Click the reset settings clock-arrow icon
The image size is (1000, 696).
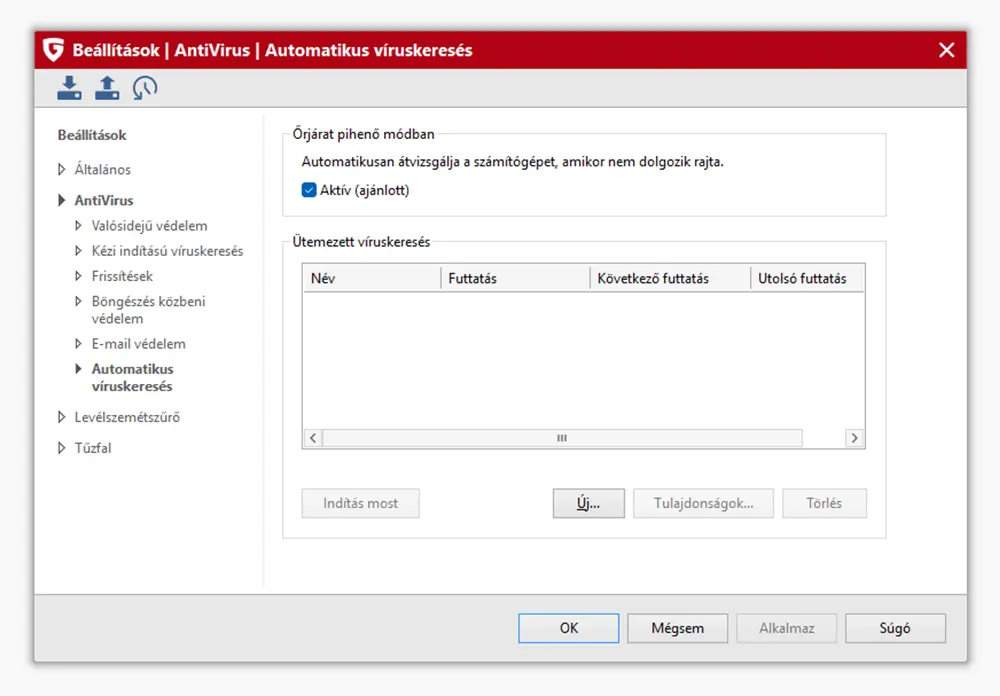[145, 88]
